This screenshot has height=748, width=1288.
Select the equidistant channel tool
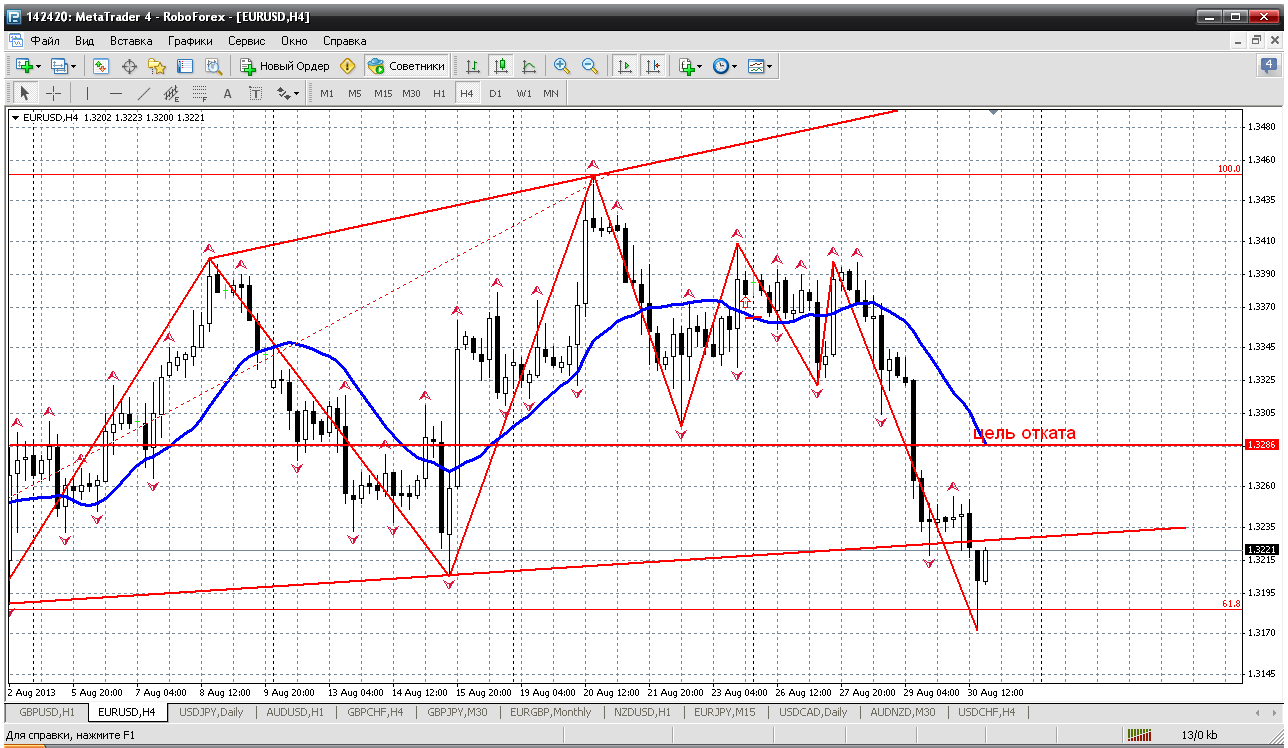[171, 93]
